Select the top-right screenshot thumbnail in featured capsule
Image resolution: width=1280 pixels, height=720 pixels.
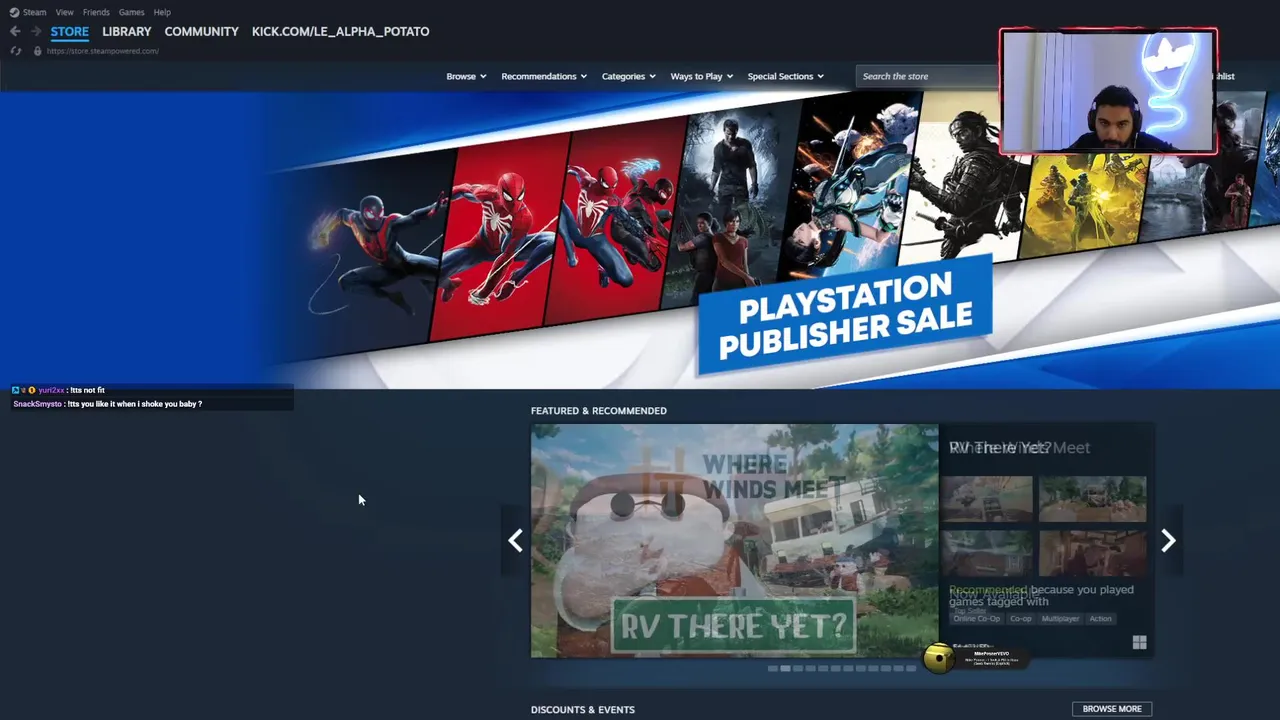tap(1092, 499)
